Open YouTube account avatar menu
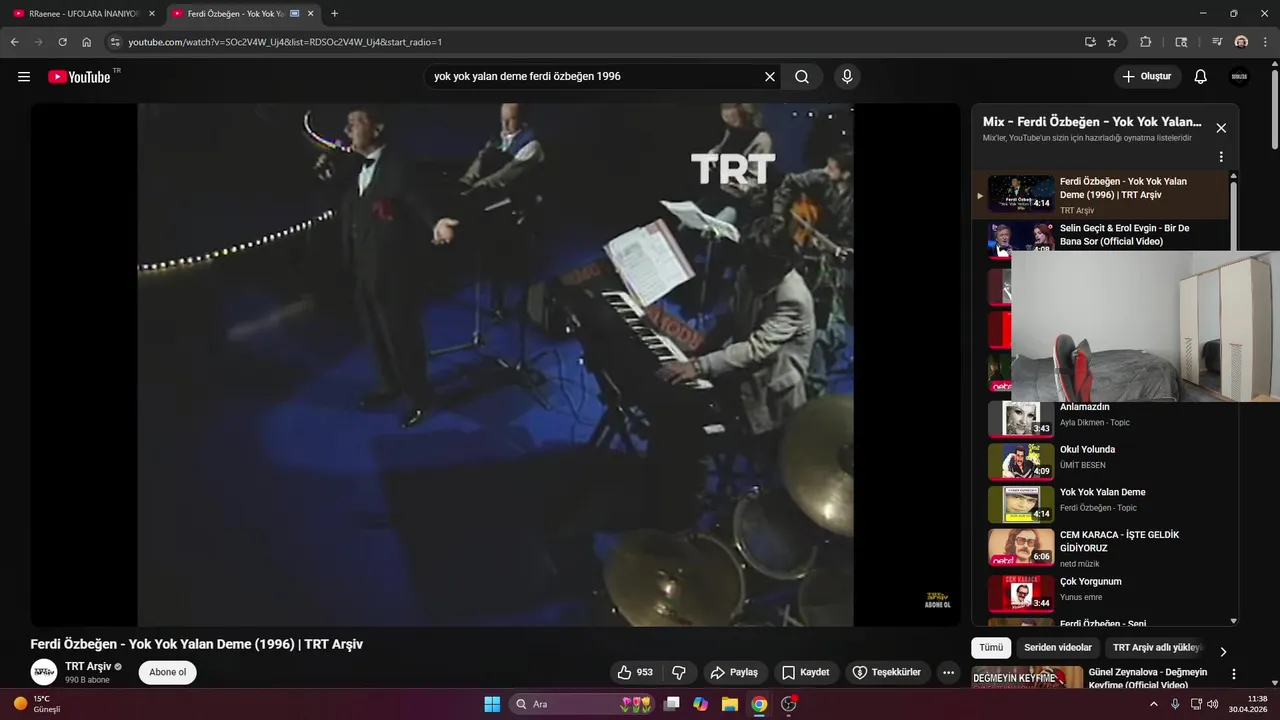Image resolution: width=1280 pixels, height=720 pixels. (1239, 77)
